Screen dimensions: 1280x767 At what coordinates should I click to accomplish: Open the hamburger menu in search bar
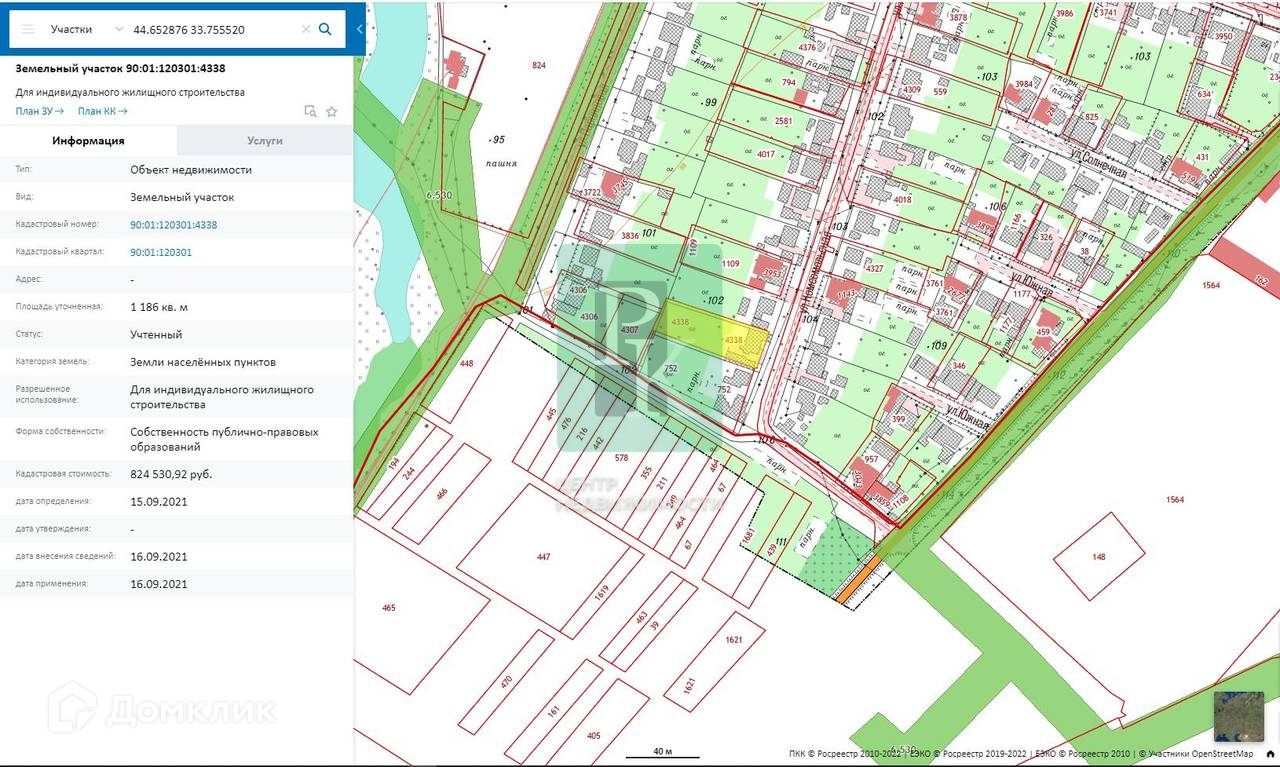point(28,29)
